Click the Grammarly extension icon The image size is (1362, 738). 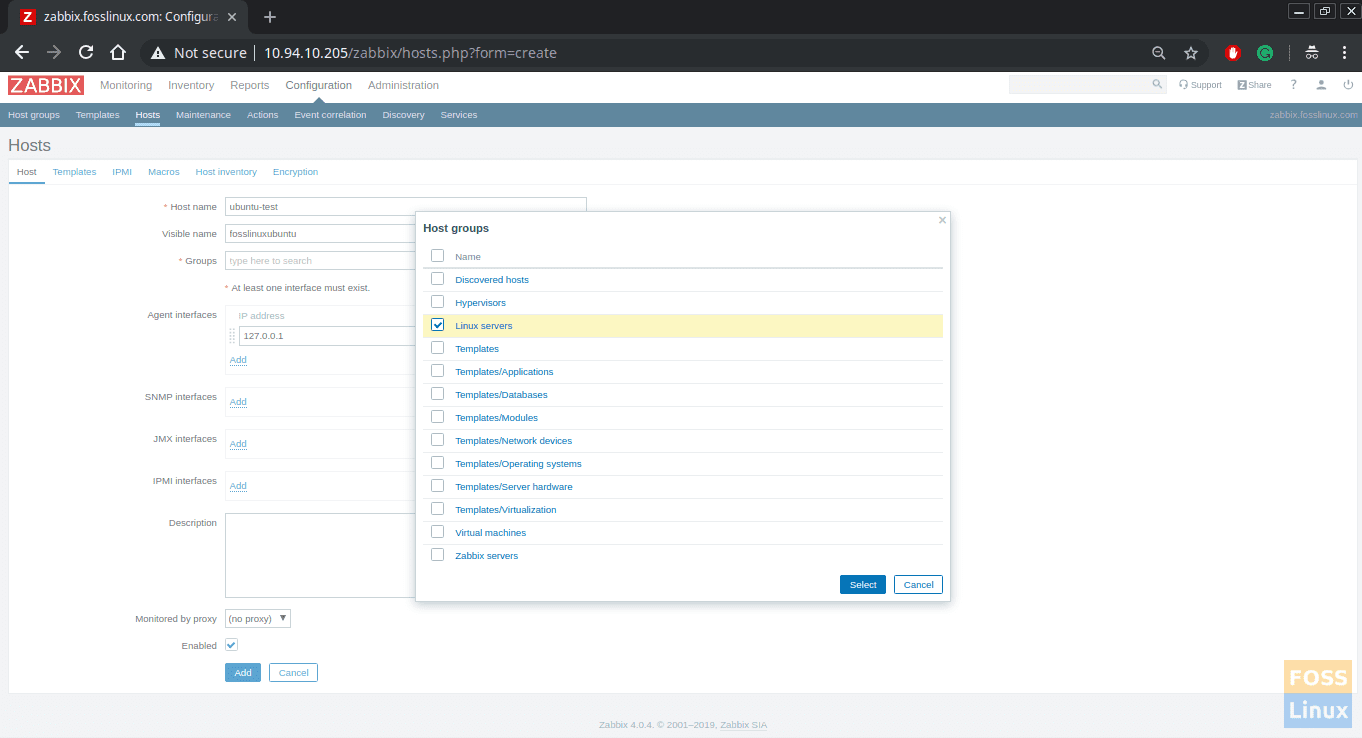(x=1265, y=53)
